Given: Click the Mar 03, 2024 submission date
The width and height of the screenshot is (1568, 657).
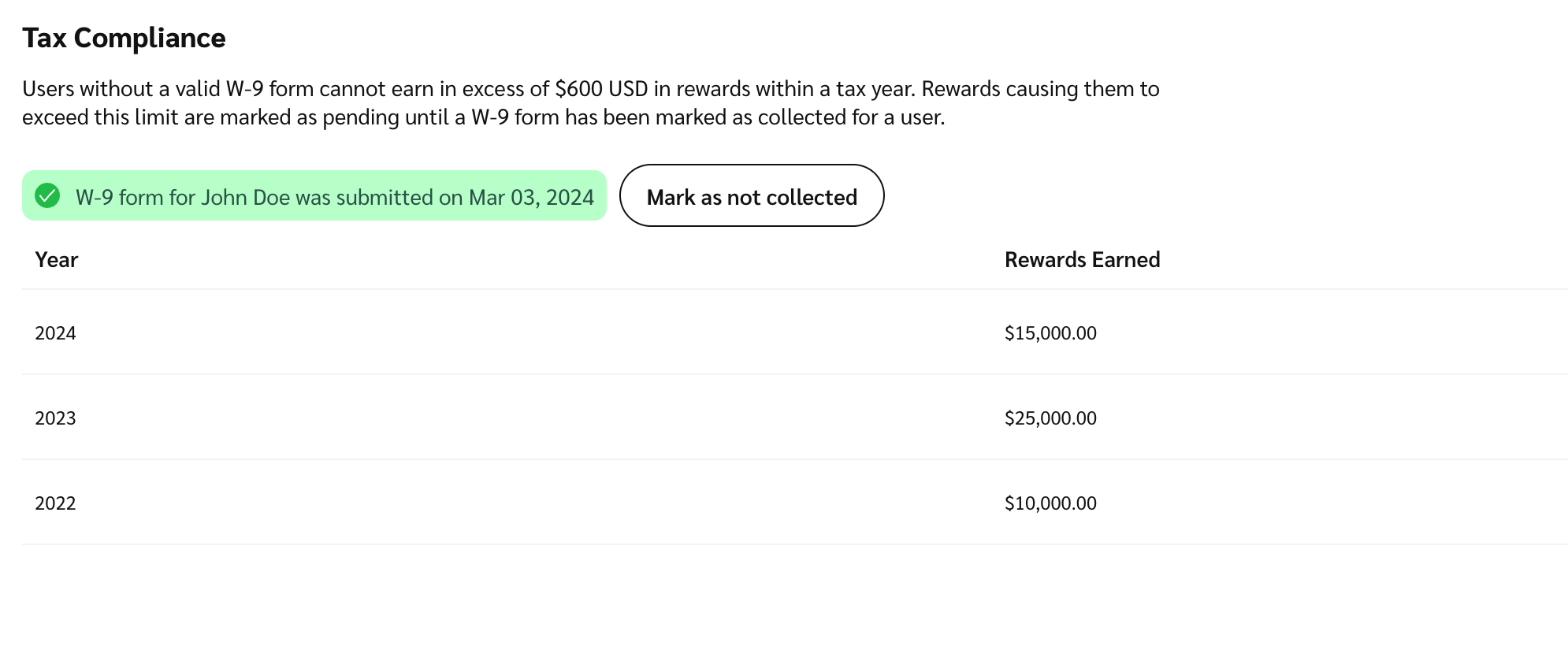Looking at the screenshot, I should coord(531,197).
